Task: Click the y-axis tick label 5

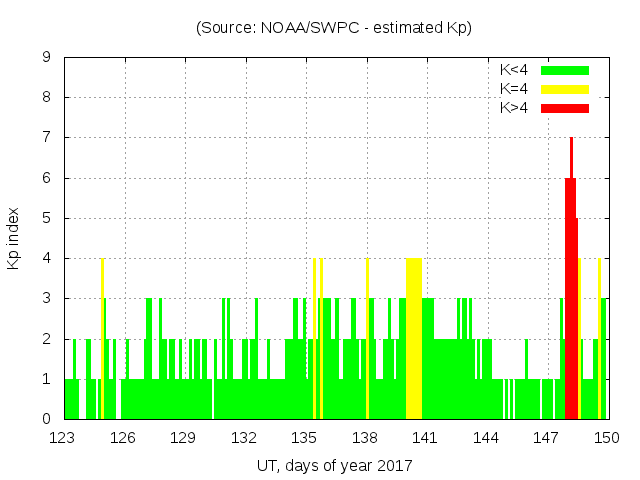Action: coord(47,218)
